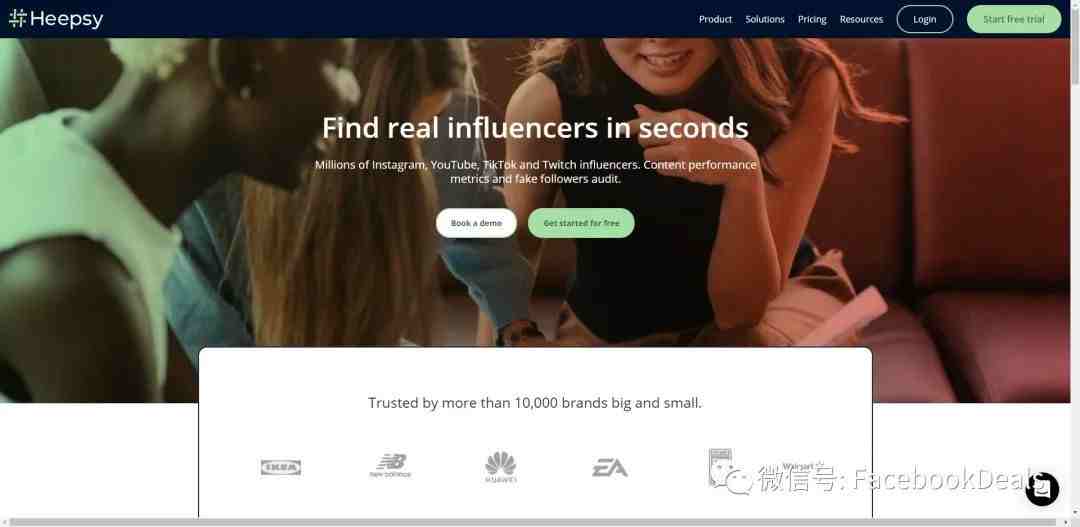1080x527 pixels.
Task: Open the chat widget bubble icon
Action: tap(1041, 488)
